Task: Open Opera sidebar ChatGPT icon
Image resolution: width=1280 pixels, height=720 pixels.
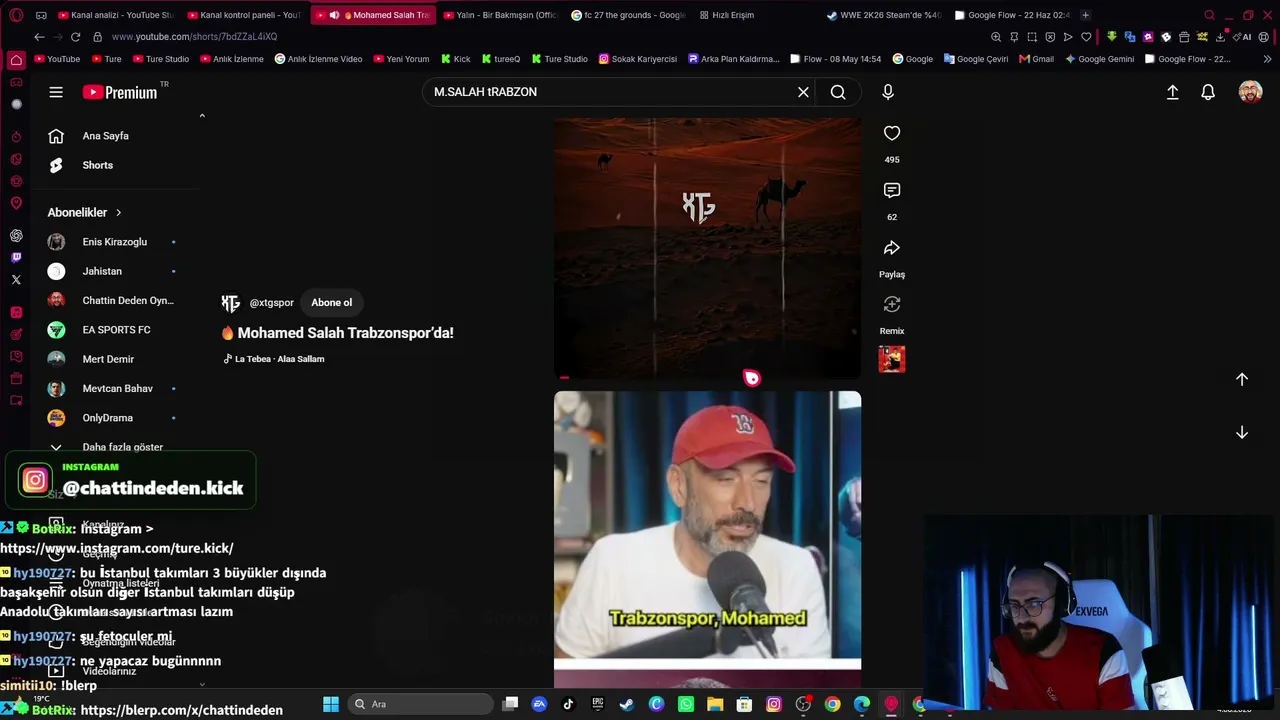Action: click(16, 236)
